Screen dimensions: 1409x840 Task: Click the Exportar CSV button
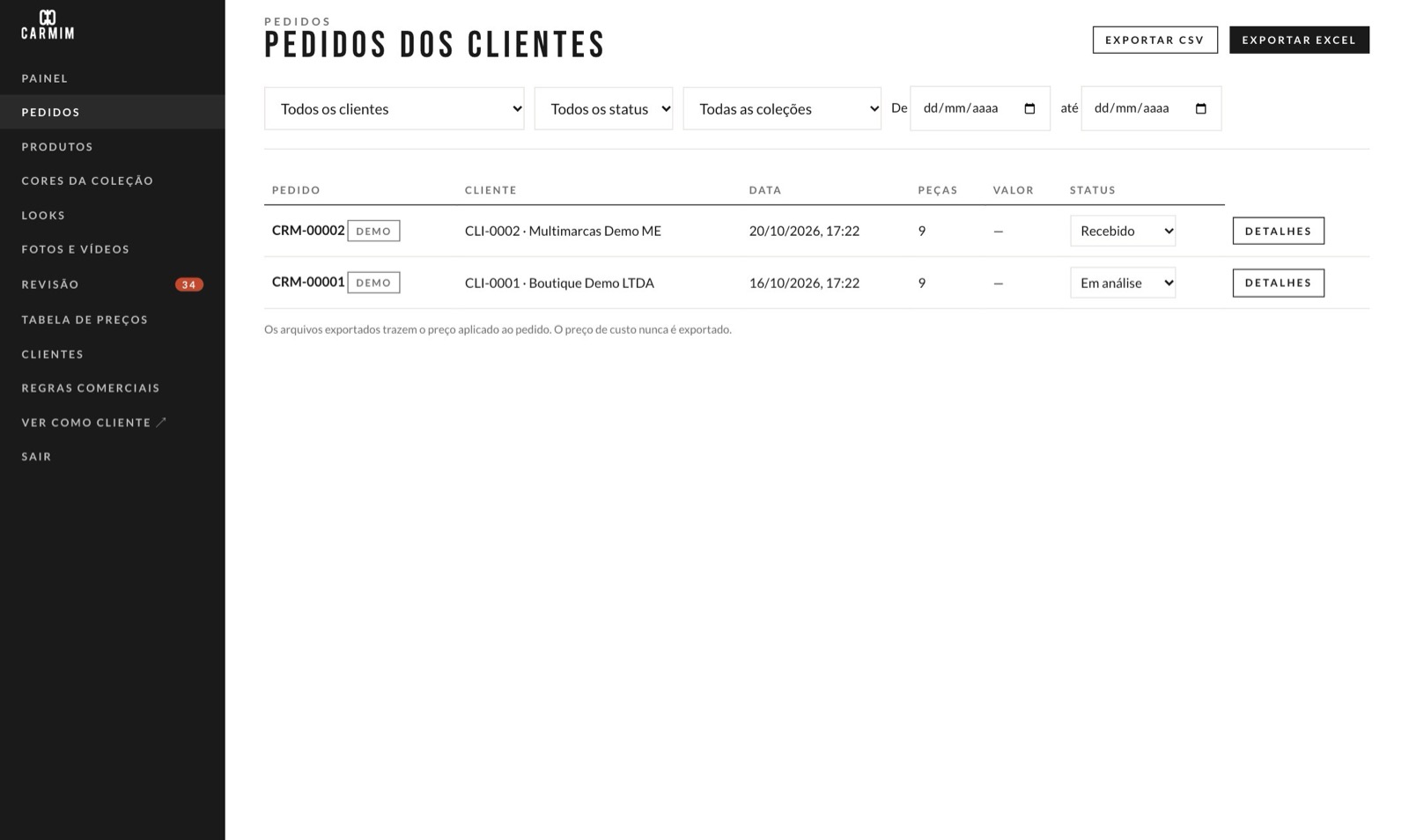1154,40
